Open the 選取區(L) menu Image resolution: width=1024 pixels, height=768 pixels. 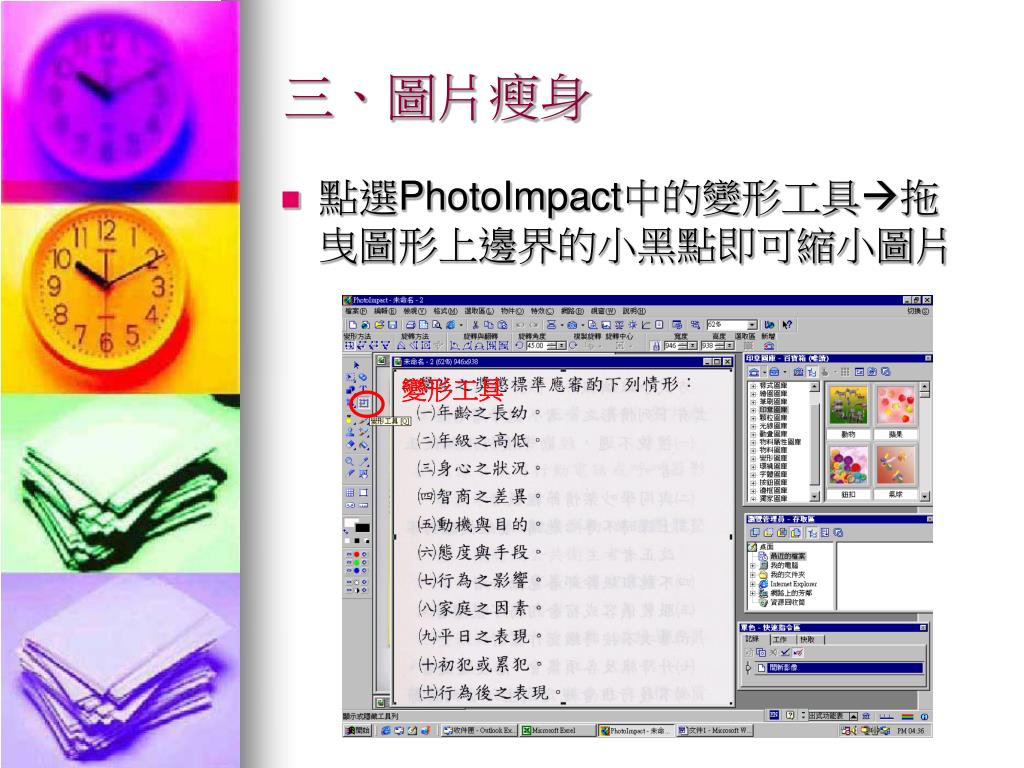coord(479,312)
